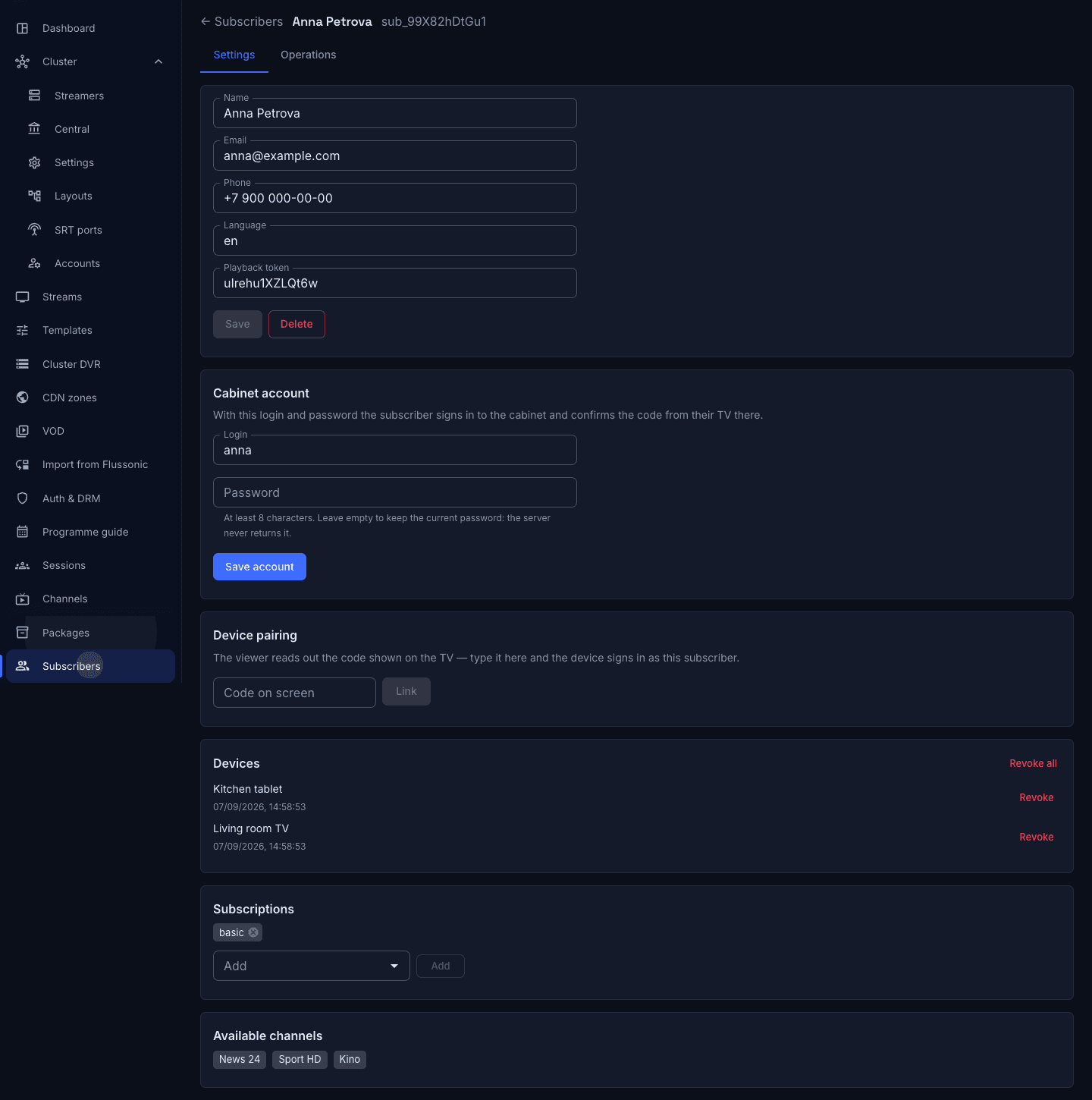The height and width of the screenshot is (1100, 1092).
Task: Click the Layouts icon
Action: pyautogui.click(x=34, y=196)
